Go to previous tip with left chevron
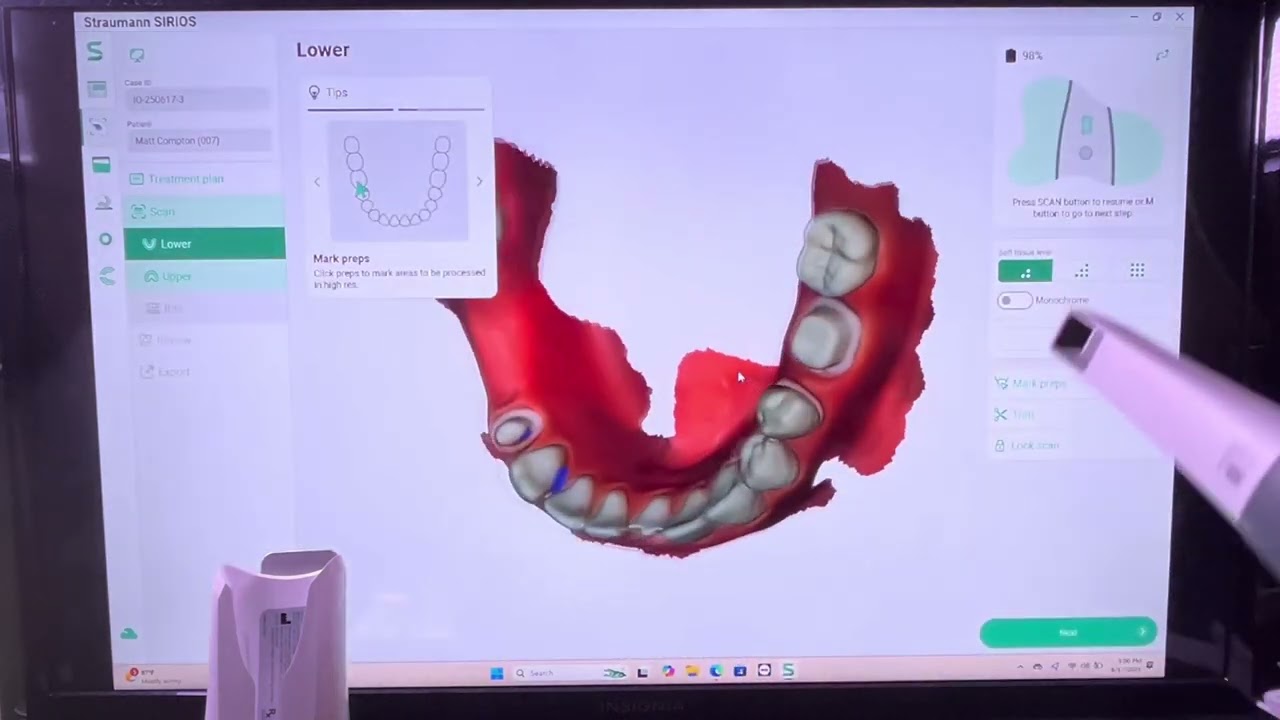Screen dimensions: 1280x720 (317, 182)
